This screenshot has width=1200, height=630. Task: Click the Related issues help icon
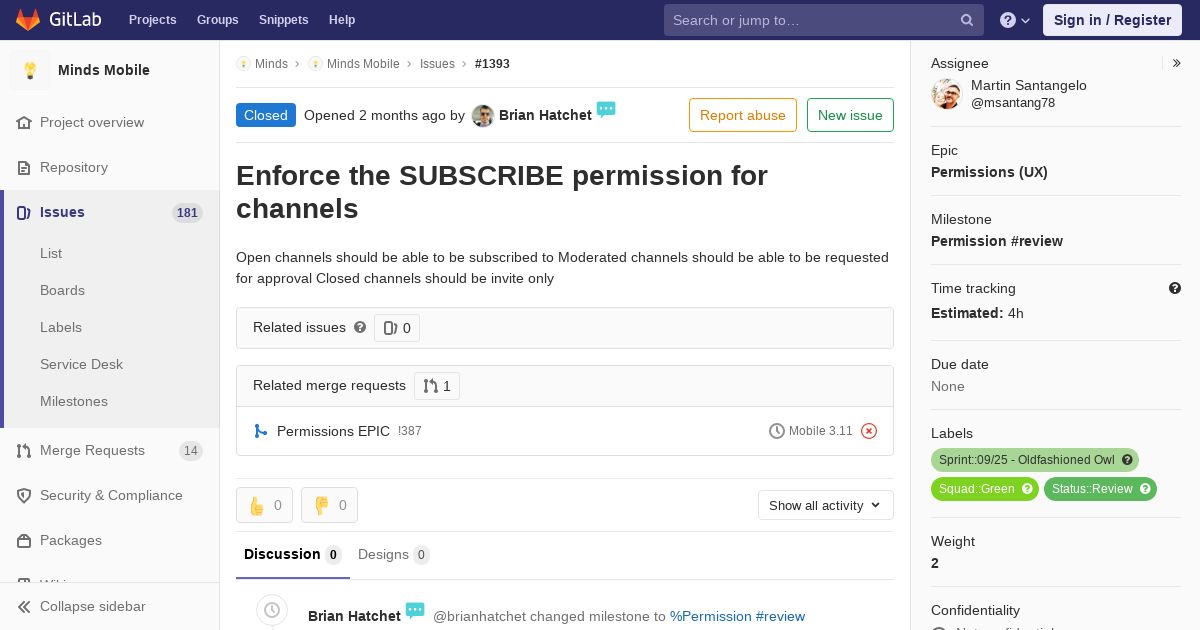point(360,327)
